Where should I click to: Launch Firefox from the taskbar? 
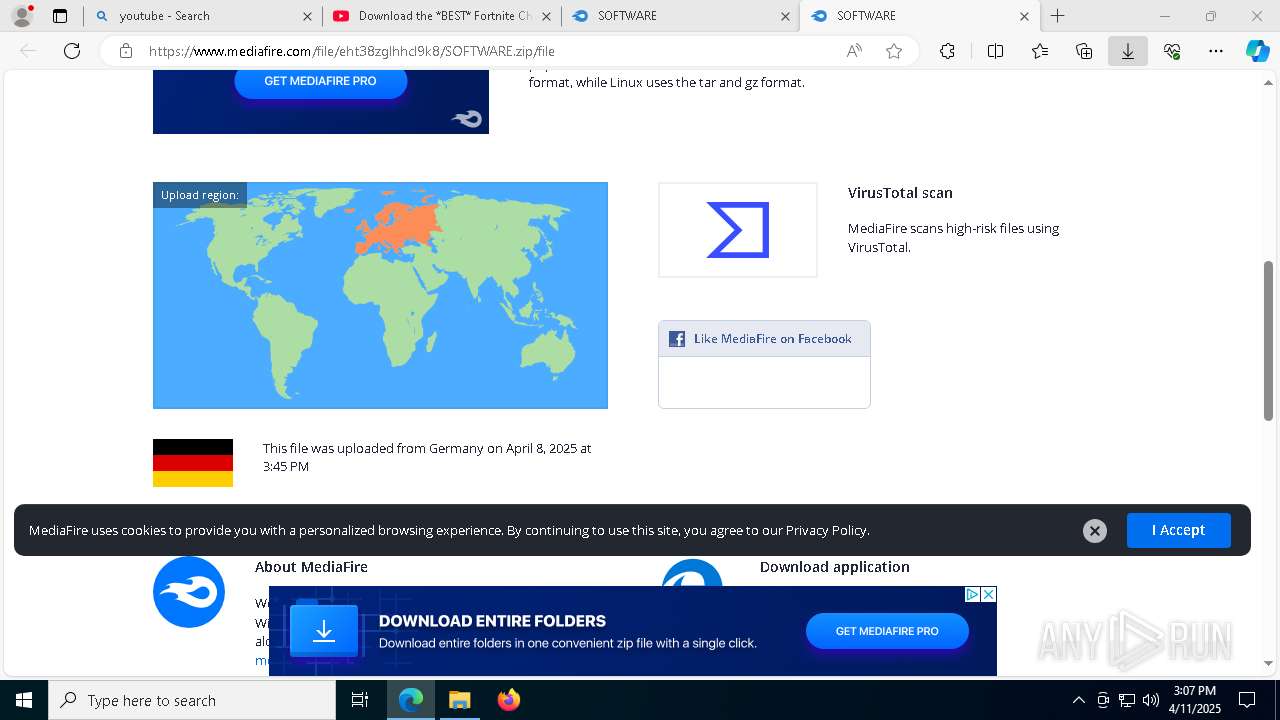pos(509,700)
